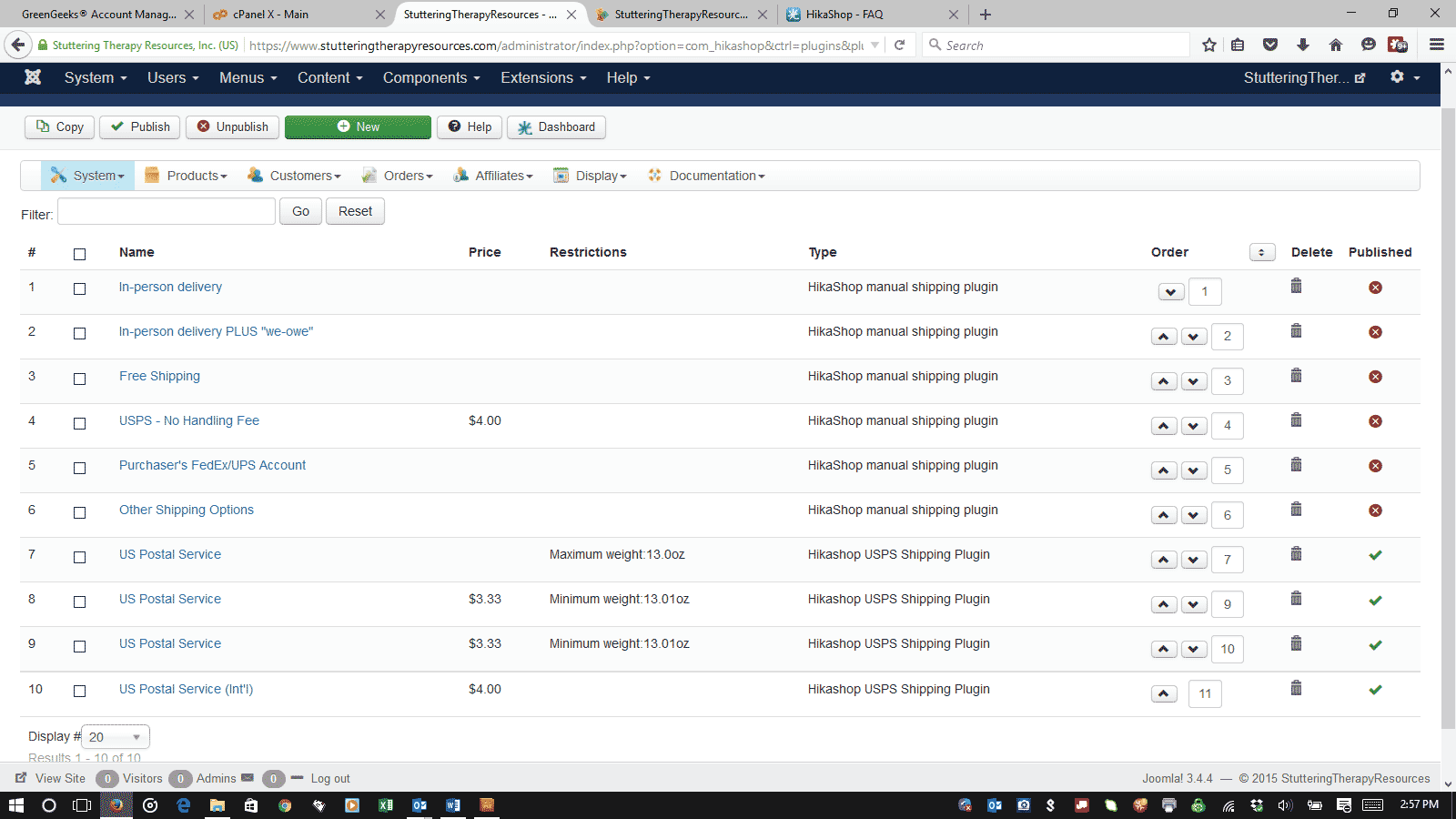Open the Joomla Content menu
This screenshot has width=1456, height=819.
[330, 77]
